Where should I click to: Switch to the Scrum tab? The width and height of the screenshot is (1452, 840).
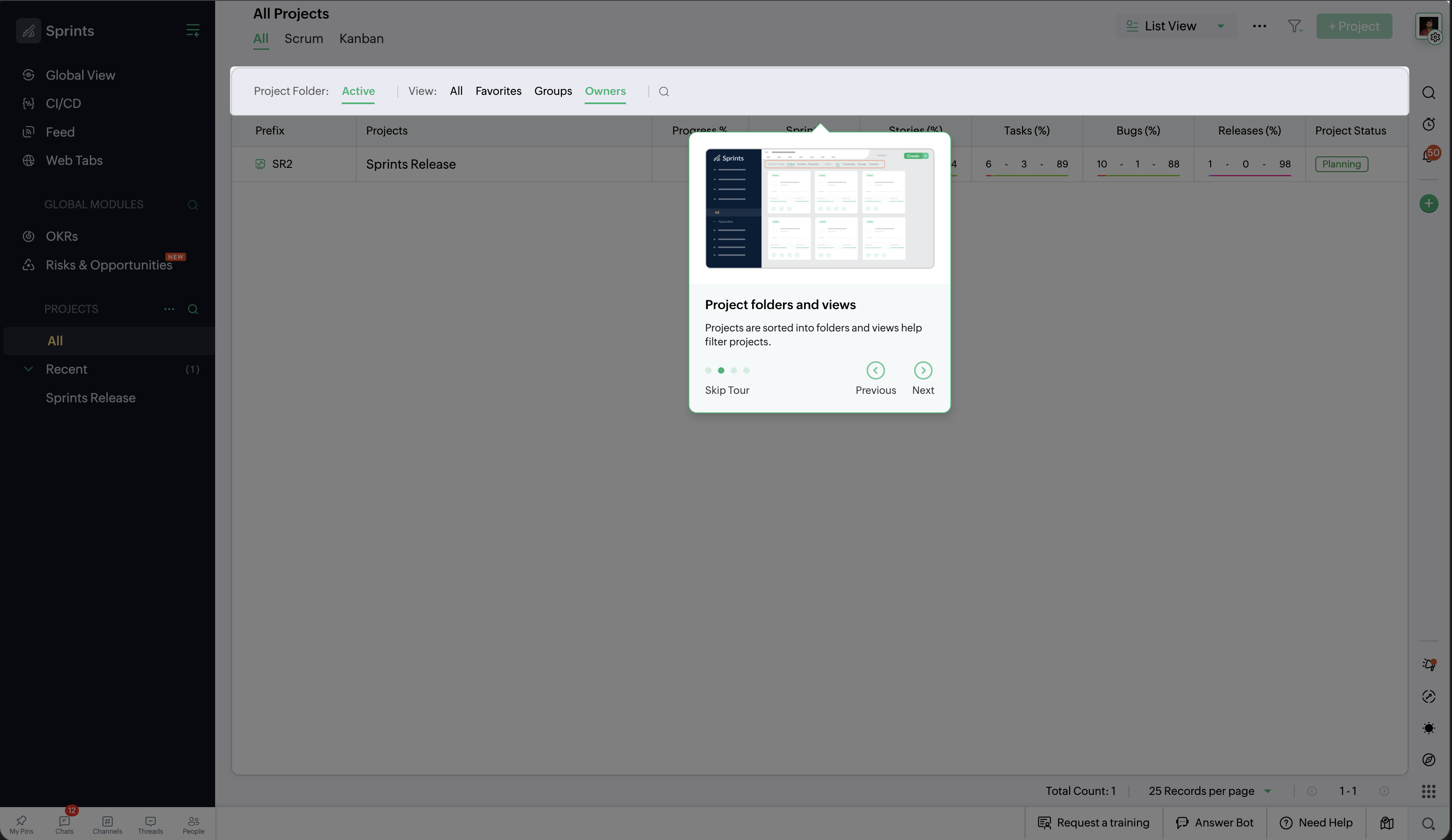pos(304,39)
